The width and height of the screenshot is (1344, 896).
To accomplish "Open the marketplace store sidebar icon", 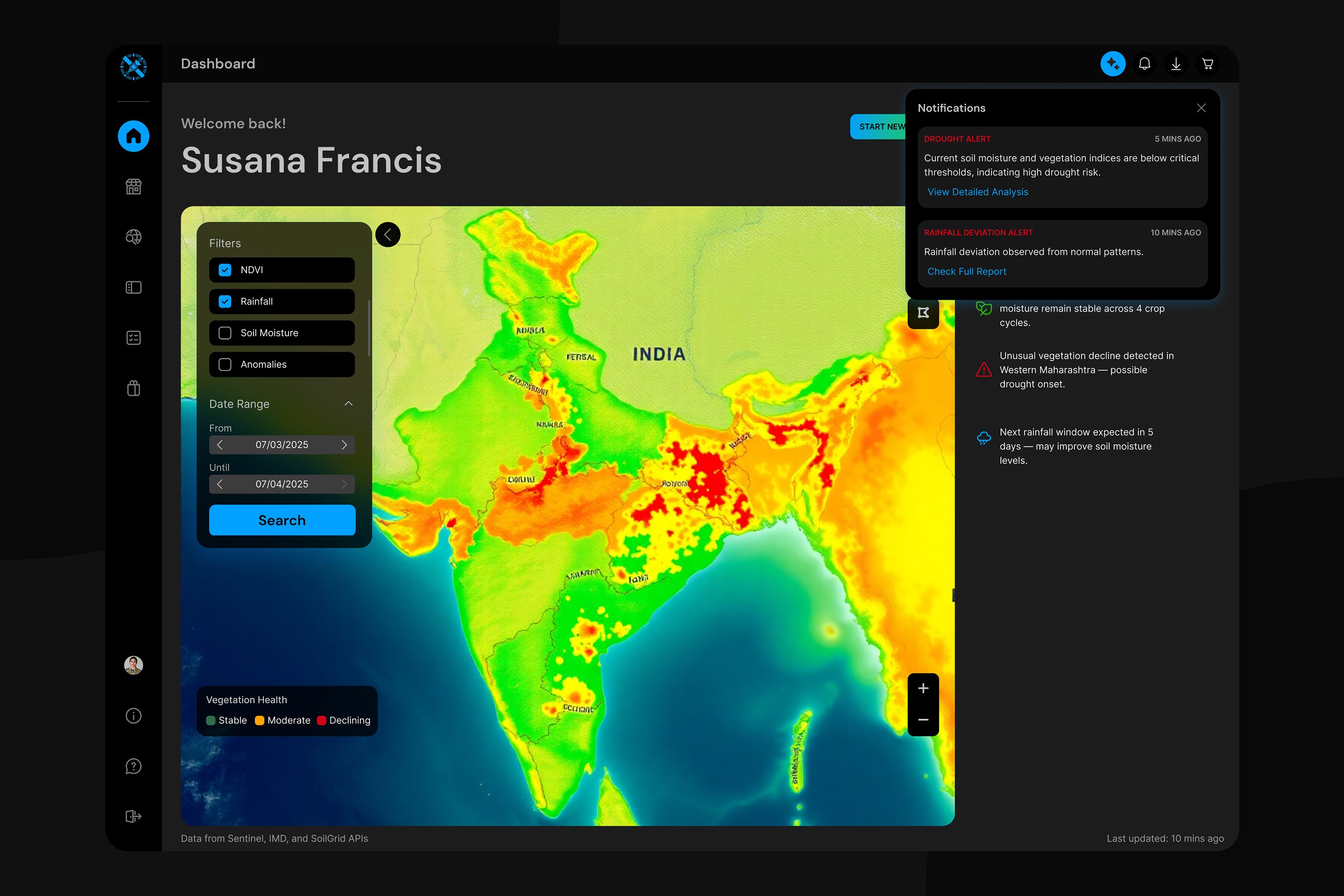I will pyautogui.click(x=133, y=187).
